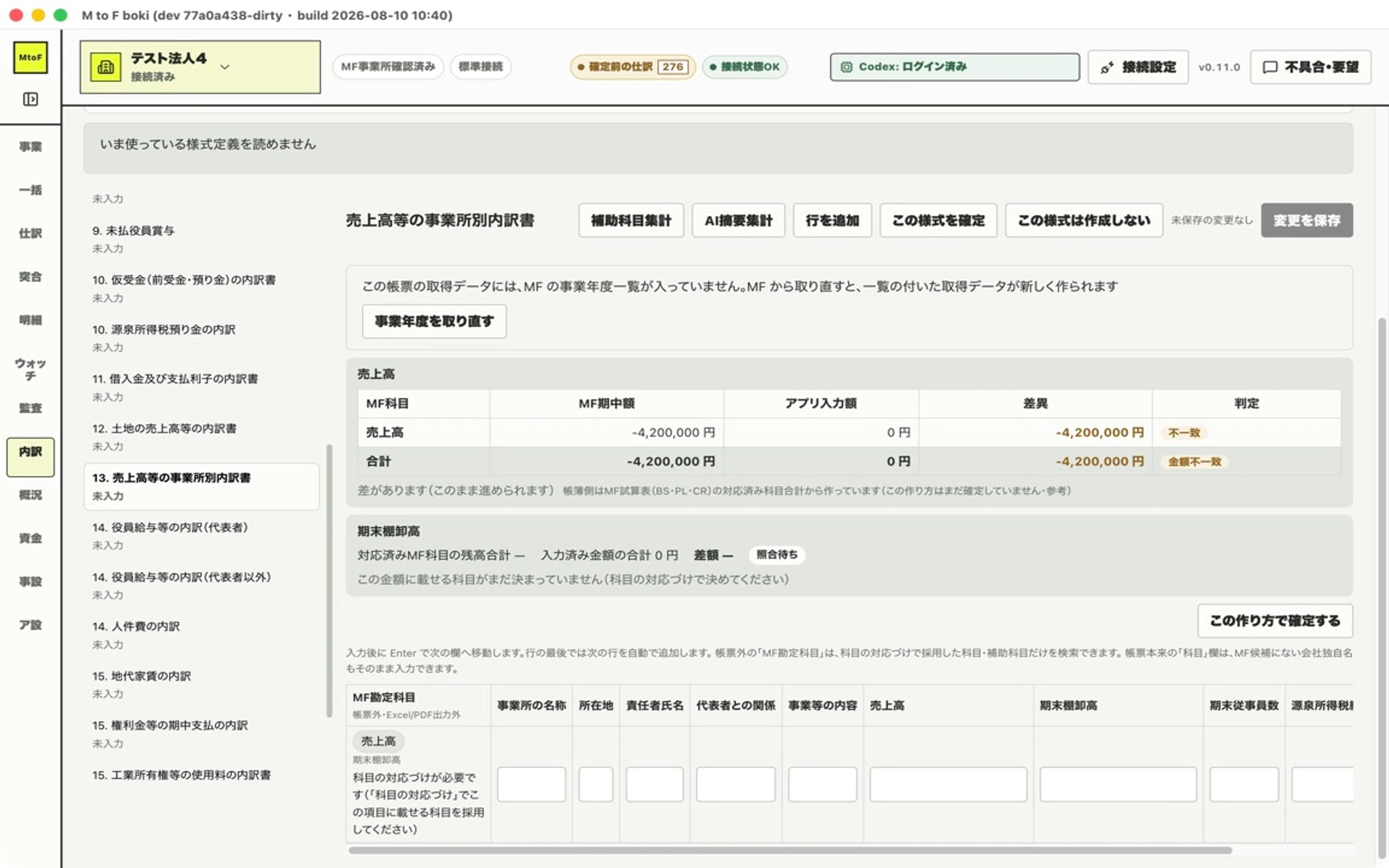Open the 突合 sidebar section
This screenshot has height=868, width=1389.
(x=30, y=277)
